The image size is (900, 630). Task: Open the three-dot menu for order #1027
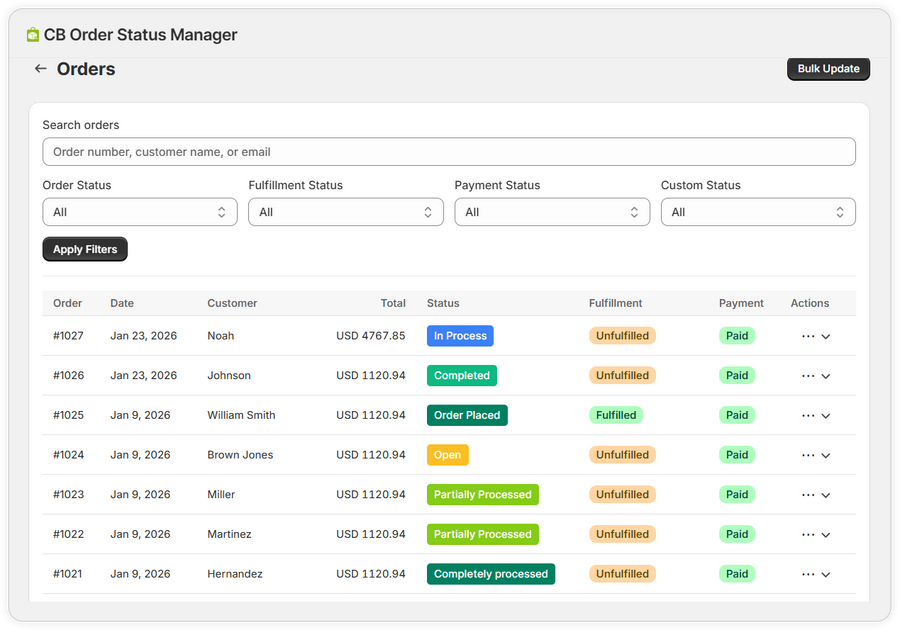808,336
